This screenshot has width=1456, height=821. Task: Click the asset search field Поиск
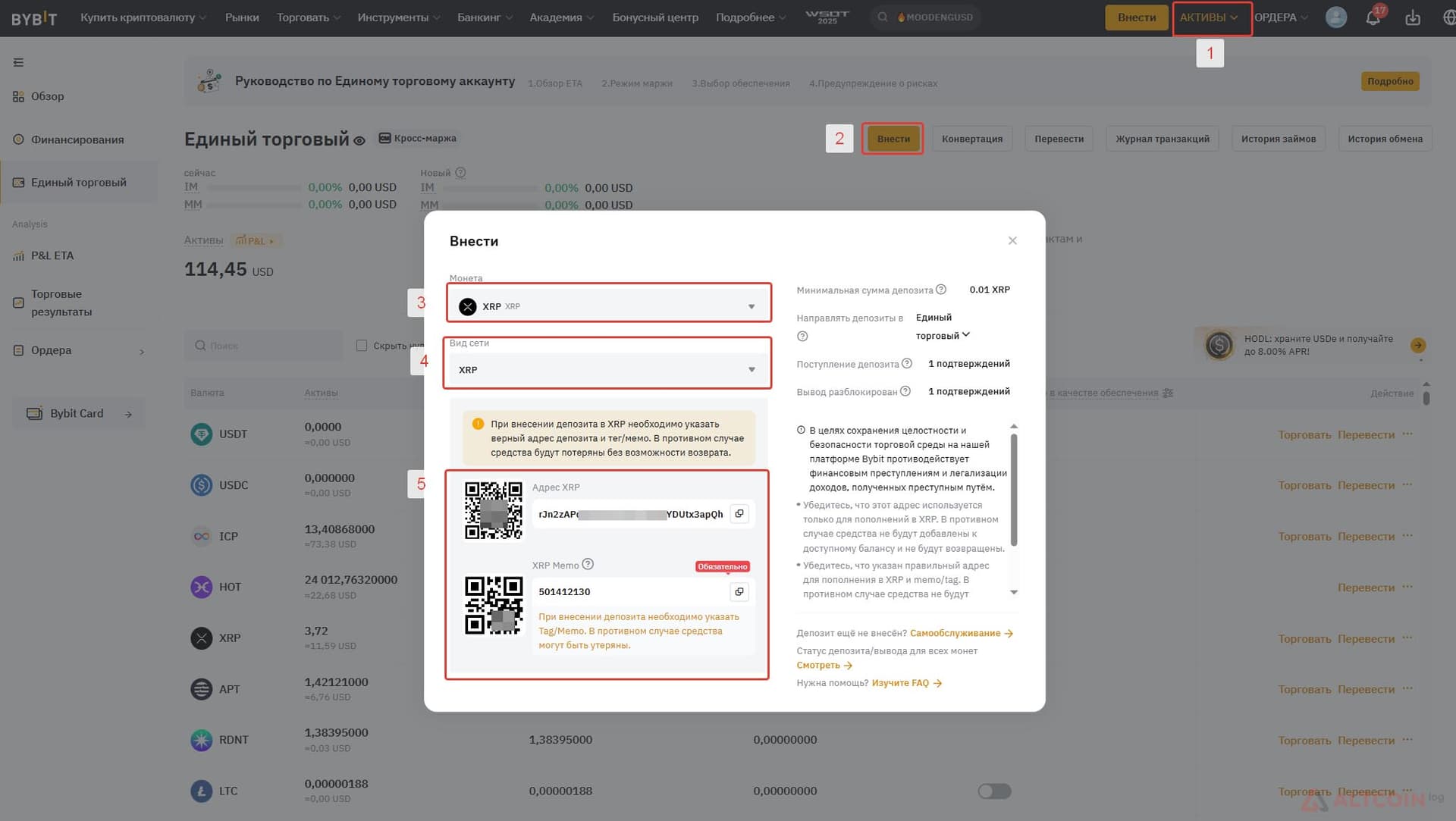coord(263,346)
